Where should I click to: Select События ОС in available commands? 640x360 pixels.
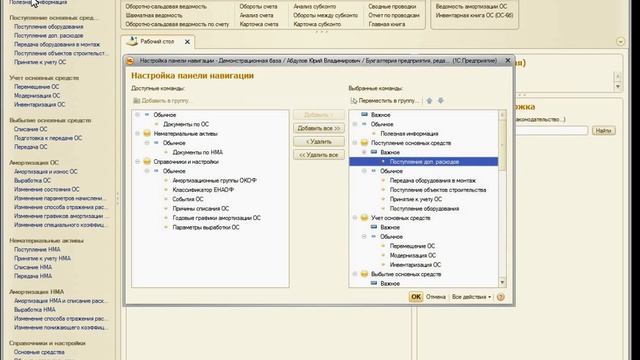[x=188, y=199]
